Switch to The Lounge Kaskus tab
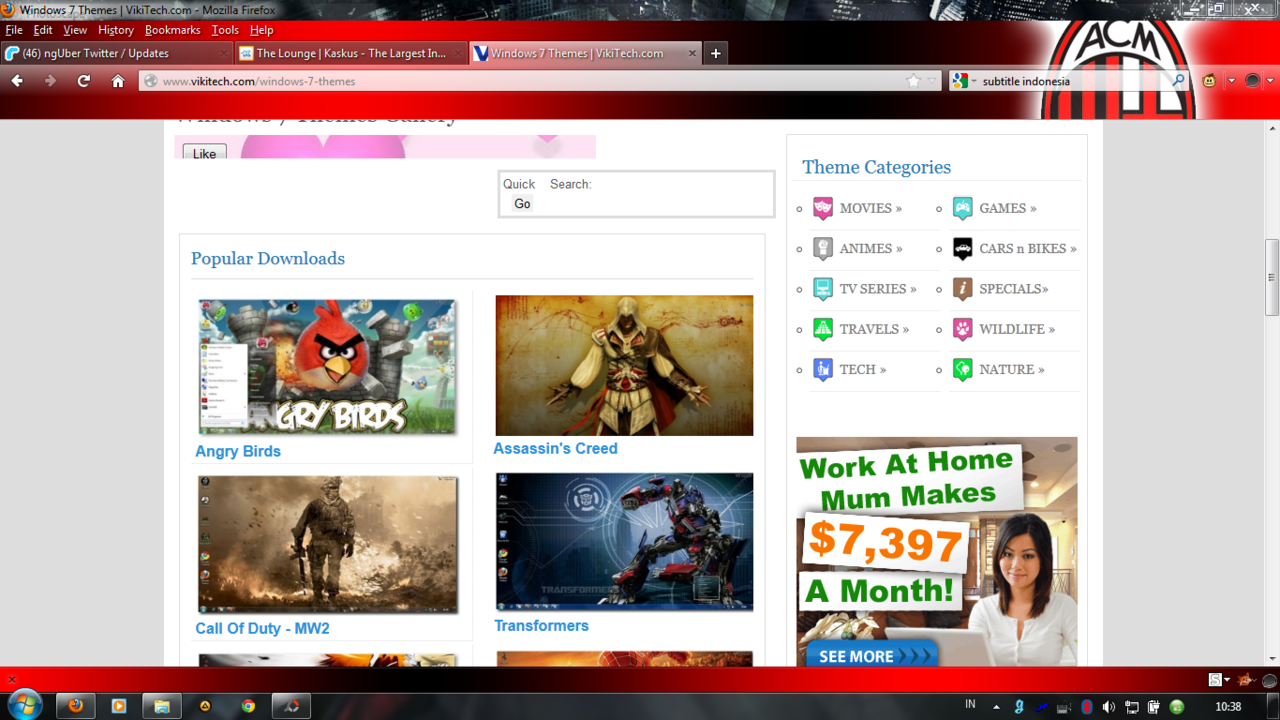The height and width of the screenshot is (720, 1280). click(351, 53)
